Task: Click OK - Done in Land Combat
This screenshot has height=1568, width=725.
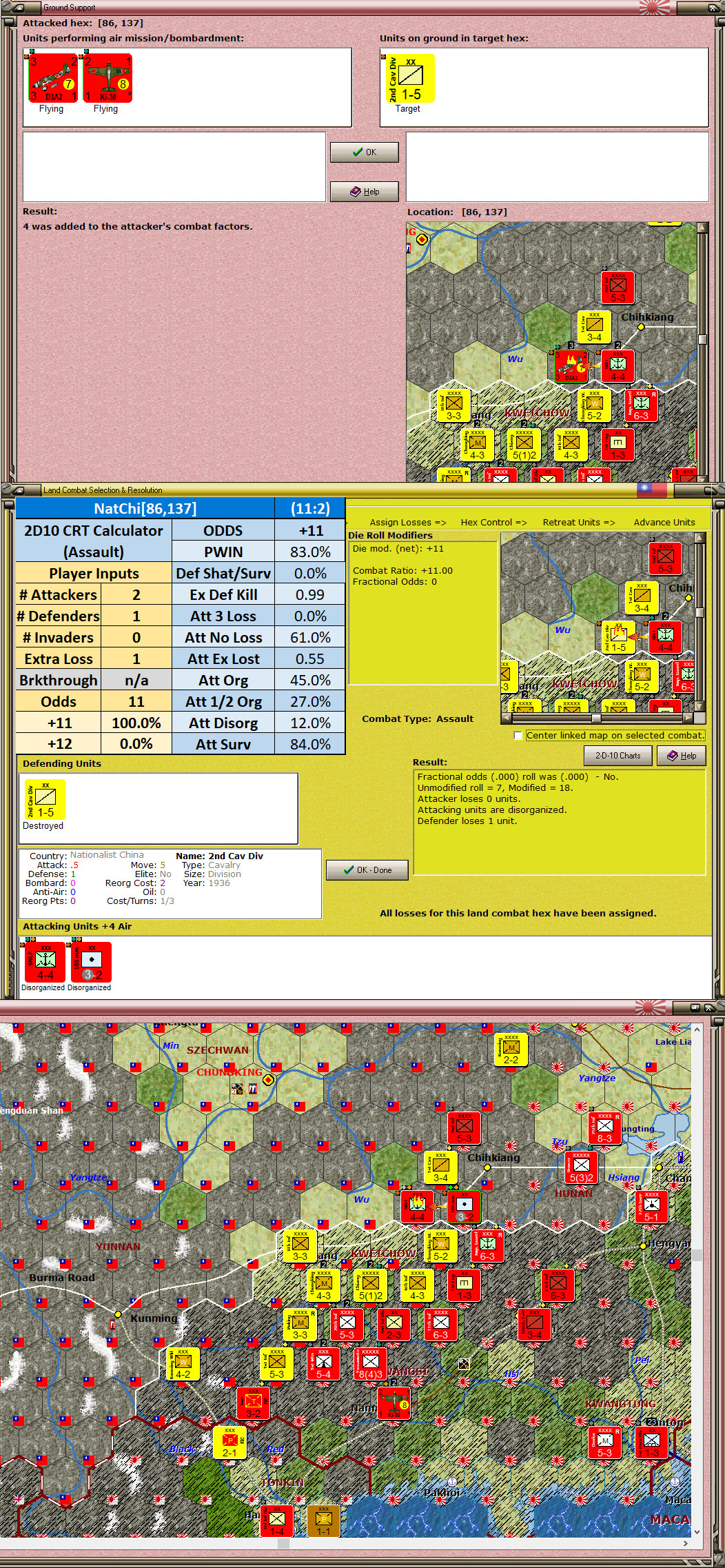Action: 367,870
